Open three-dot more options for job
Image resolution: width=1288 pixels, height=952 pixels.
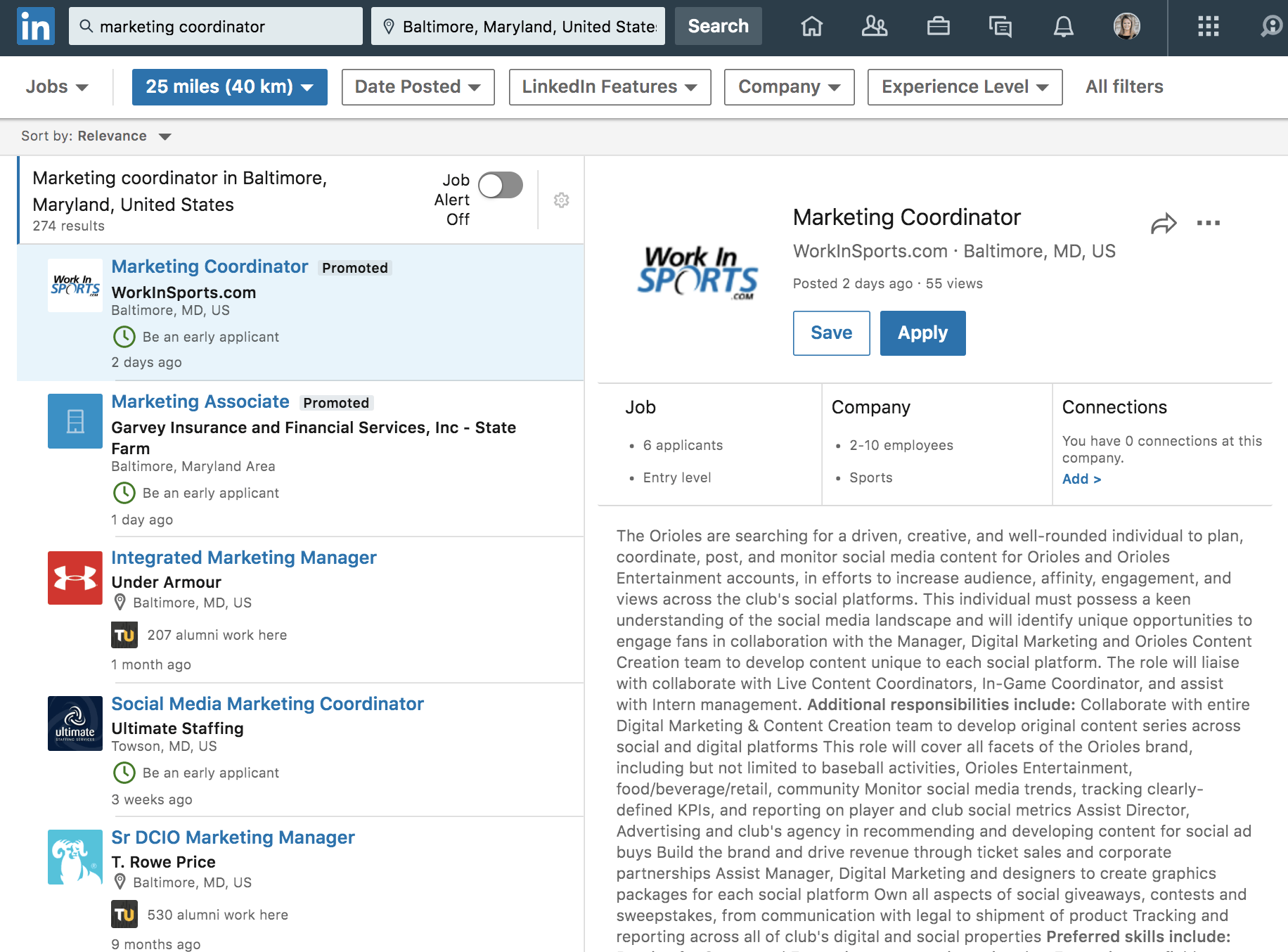[x=1208, y=224]
